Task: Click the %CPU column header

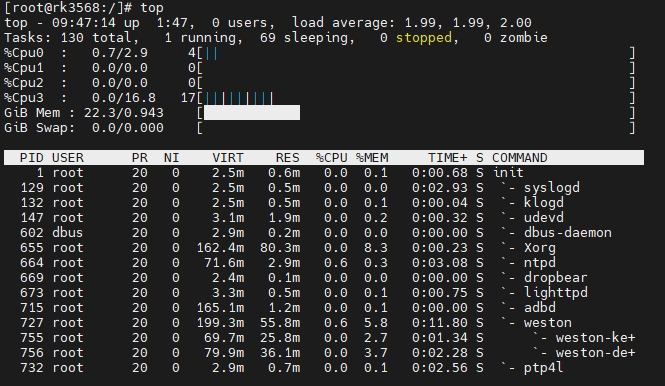Action: click(x=331, y=158)
